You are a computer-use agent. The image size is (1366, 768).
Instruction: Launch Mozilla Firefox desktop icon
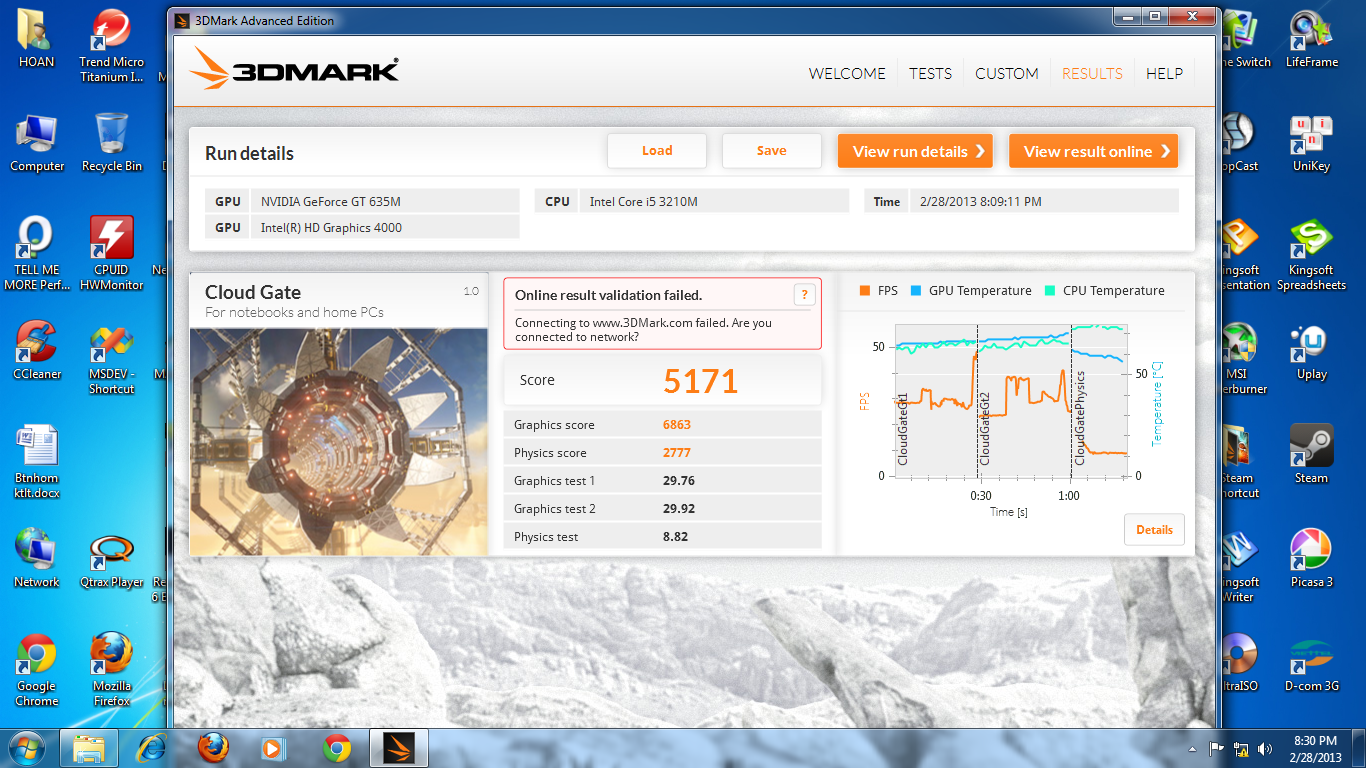pyautogui.click(x=112, y=671)
